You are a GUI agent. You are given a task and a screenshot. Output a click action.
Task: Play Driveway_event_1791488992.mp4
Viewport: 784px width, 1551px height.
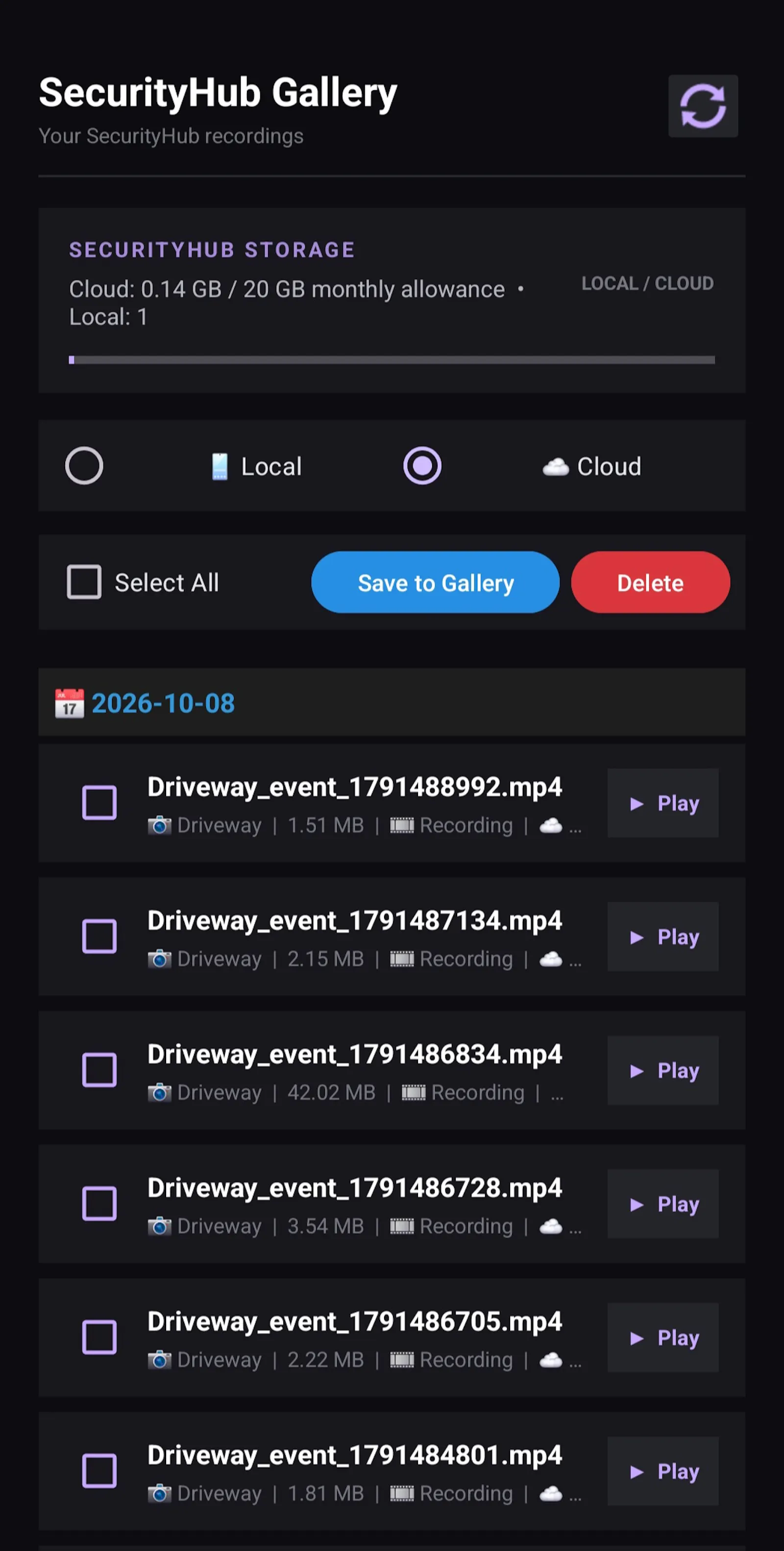(663, 802)
